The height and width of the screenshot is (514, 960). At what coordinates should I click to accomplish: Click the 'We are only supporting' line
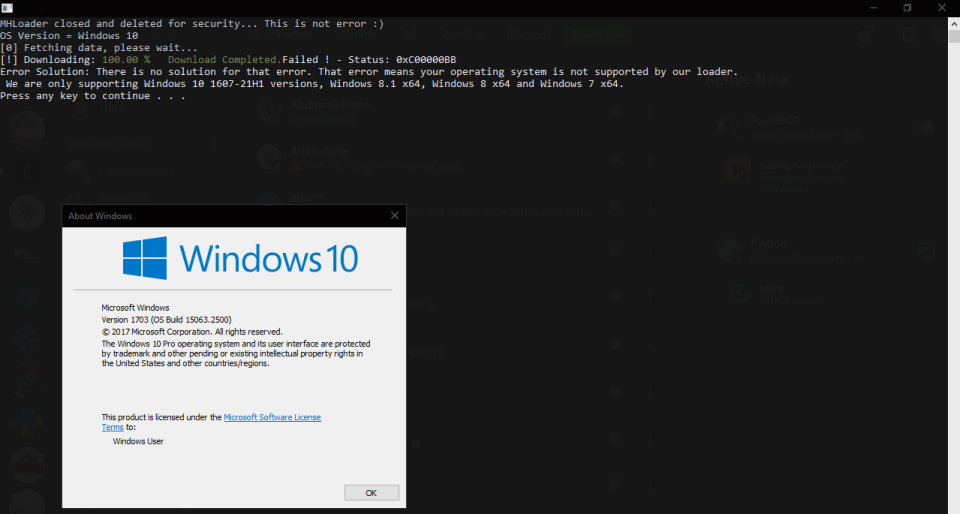(x=315, y=84)
